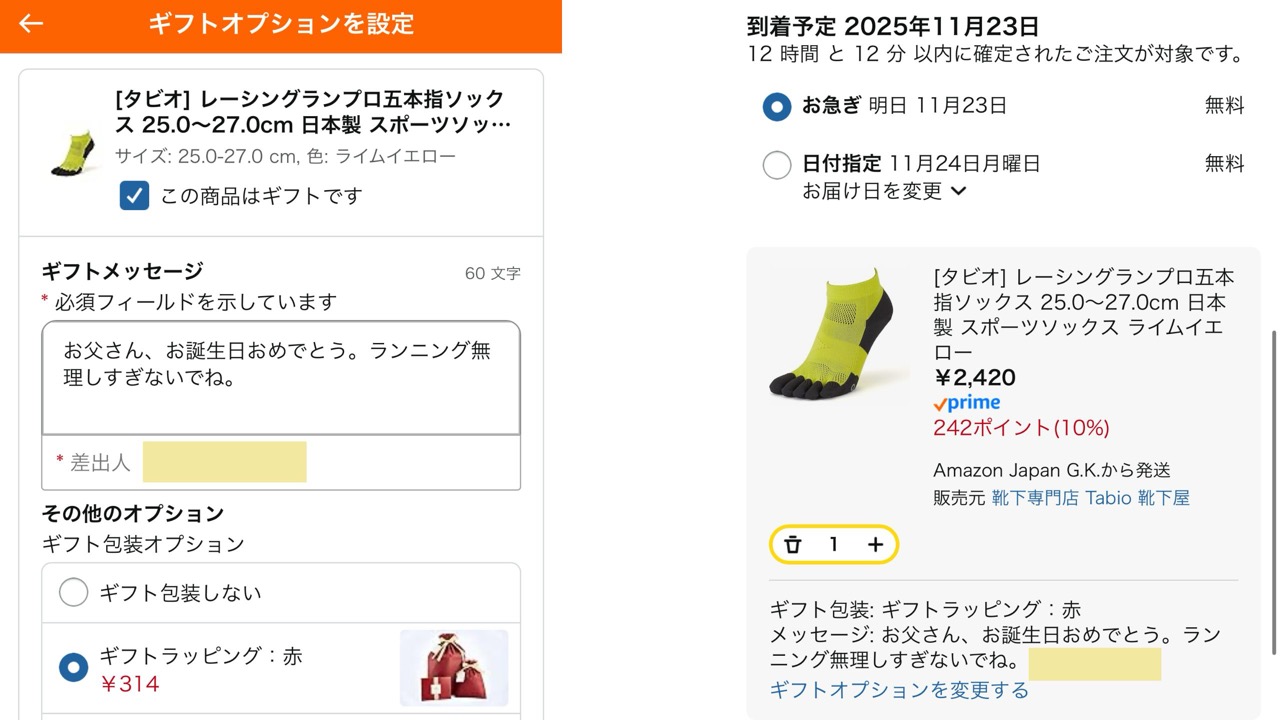Click the gift message text area
1280x720 pixels.
point(281,377)
